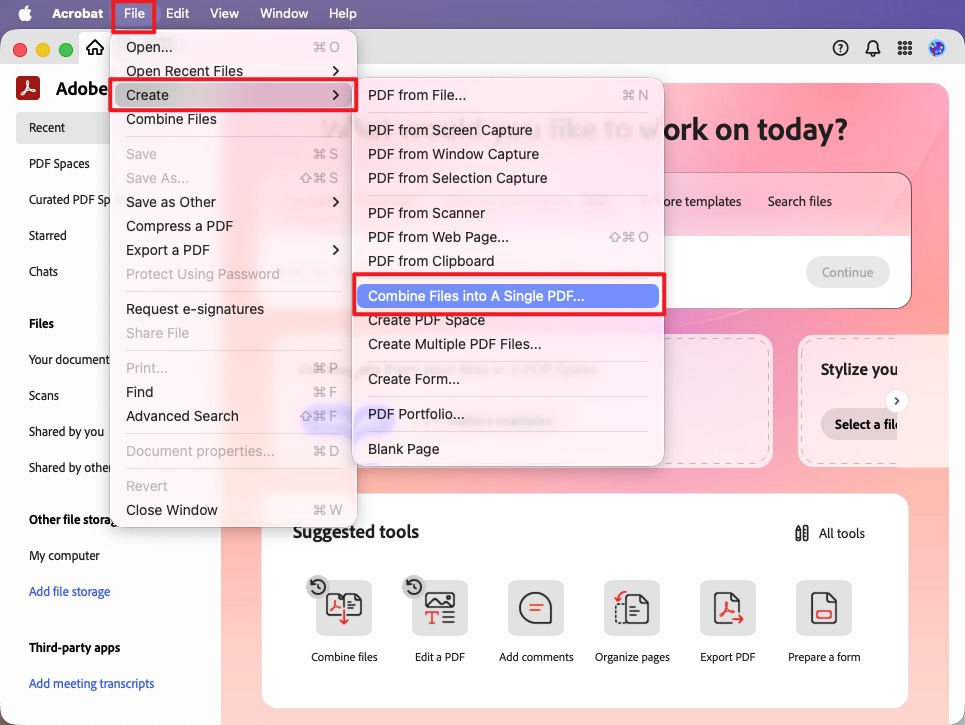Open the File menu

click(x=134, y=13)
